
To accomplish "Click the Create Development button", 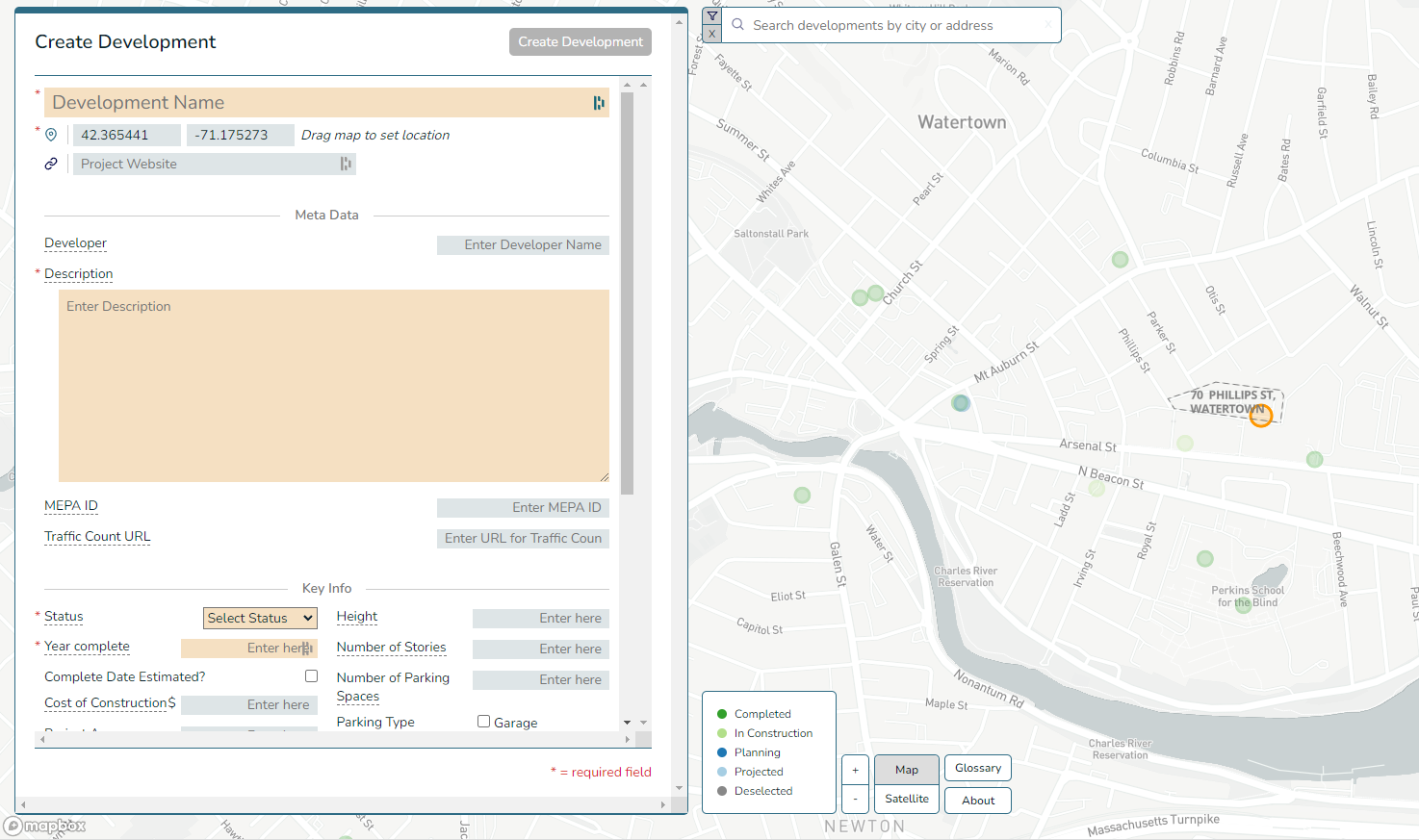I will coord(580,41).
